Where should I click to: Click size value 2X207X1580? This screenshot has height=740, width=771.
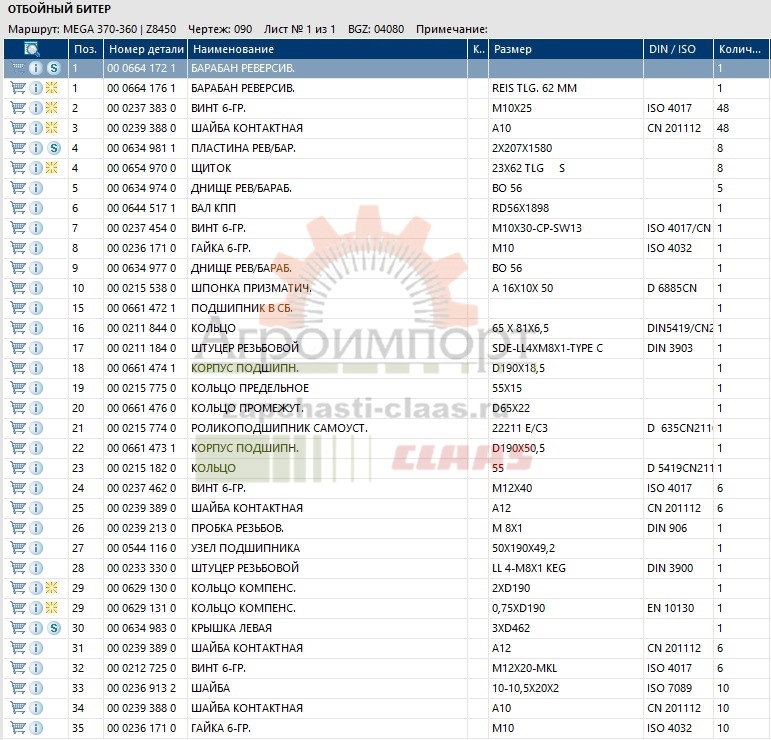pyautogui.click(x=522, y=148)
